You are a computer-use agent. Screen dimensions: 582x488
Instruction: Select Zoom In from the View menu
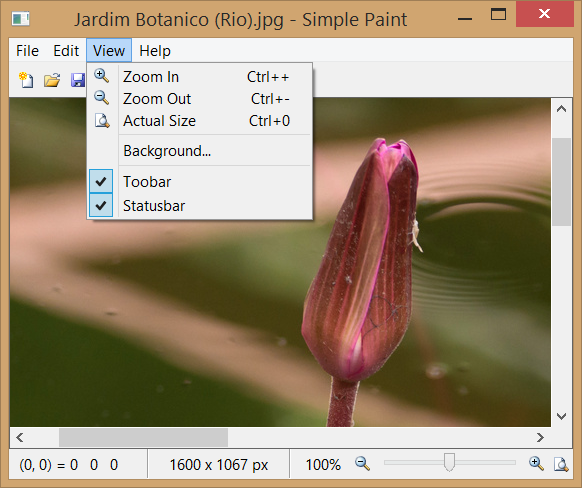pos(200,77)
